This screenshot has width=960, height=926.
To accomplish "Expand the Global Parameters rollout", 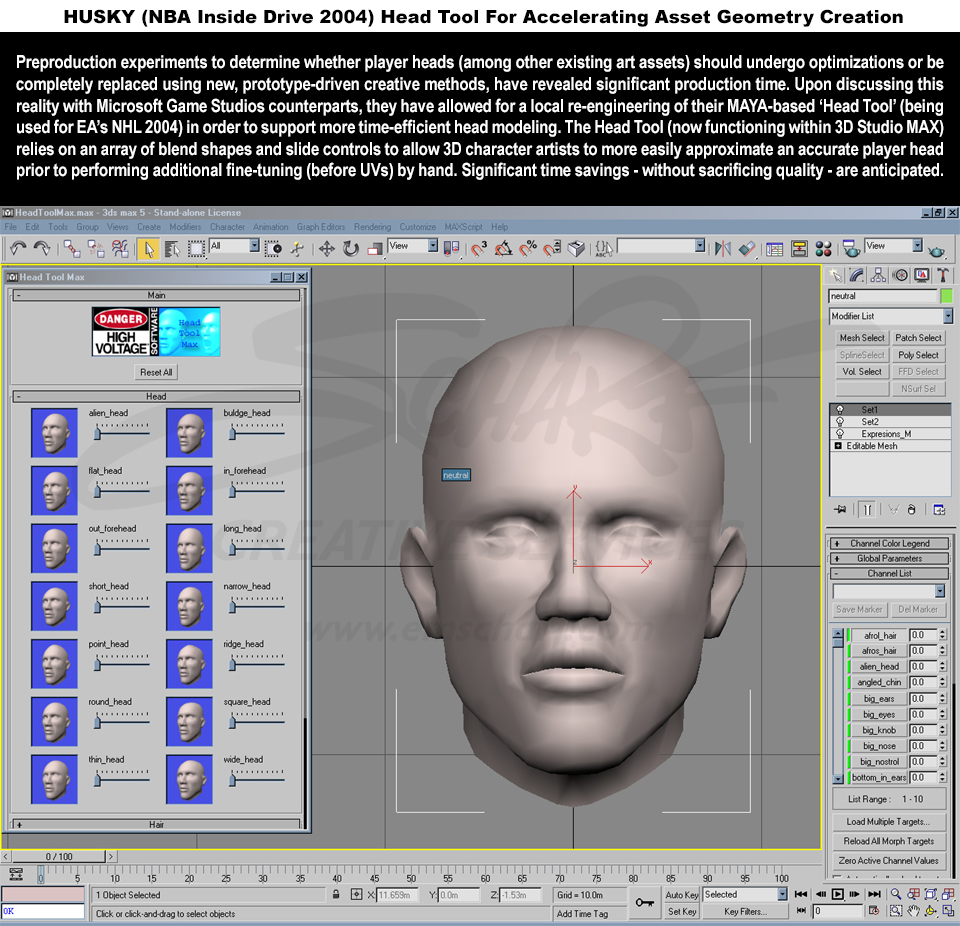I will [889, 558].
